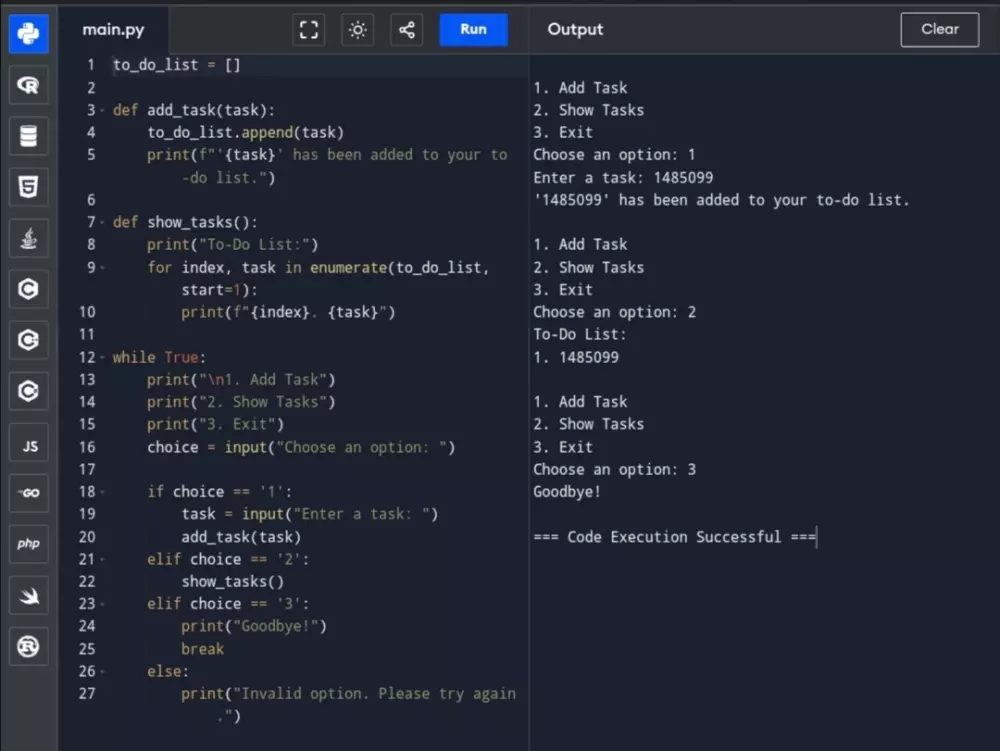Click the 'to_do_list.append(task)' code line
Image resolution: width=1000 pixels, height=751 pixels.
pyautogui.click(x=246, y=133)
